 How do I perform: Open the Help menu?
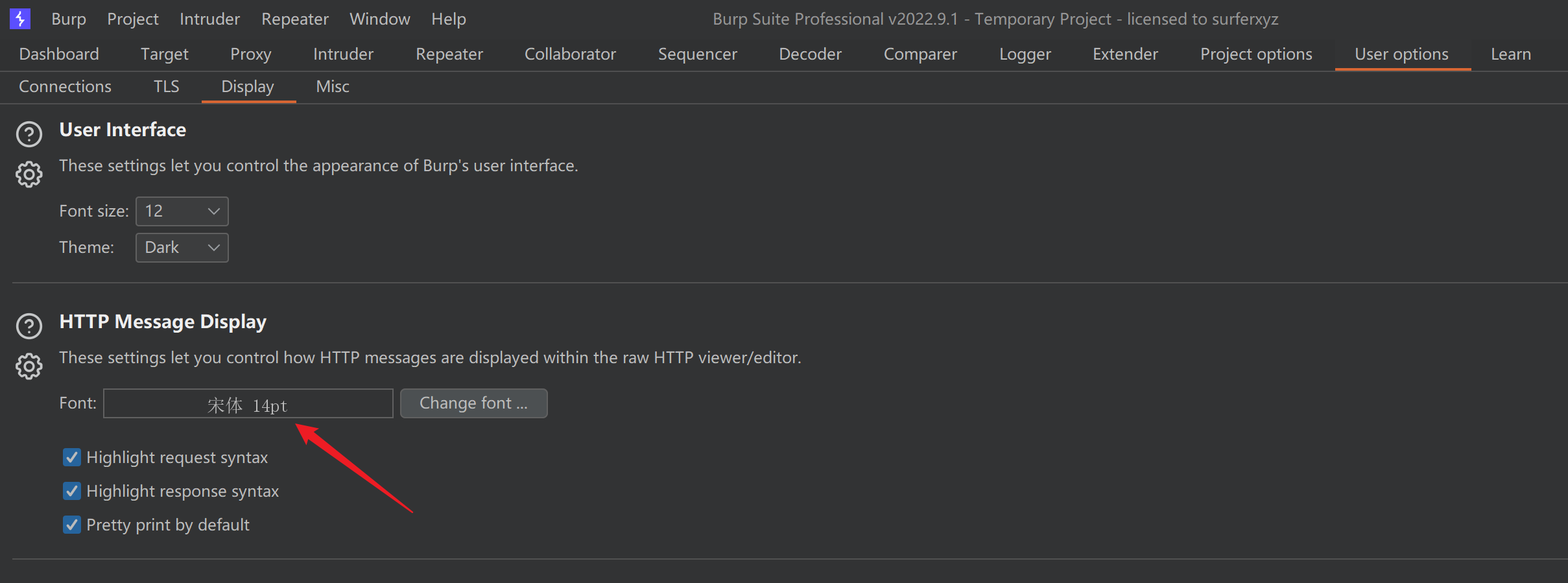(449, 19)
